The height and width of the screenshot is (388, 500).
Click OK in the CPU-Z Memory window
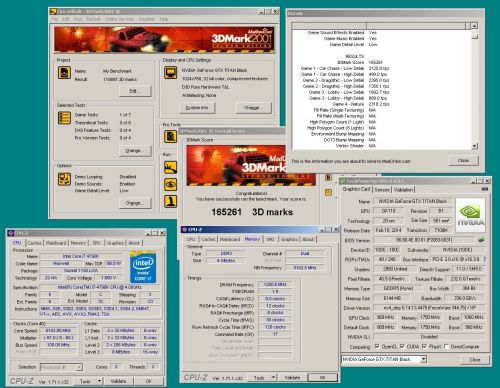[322, 377]
